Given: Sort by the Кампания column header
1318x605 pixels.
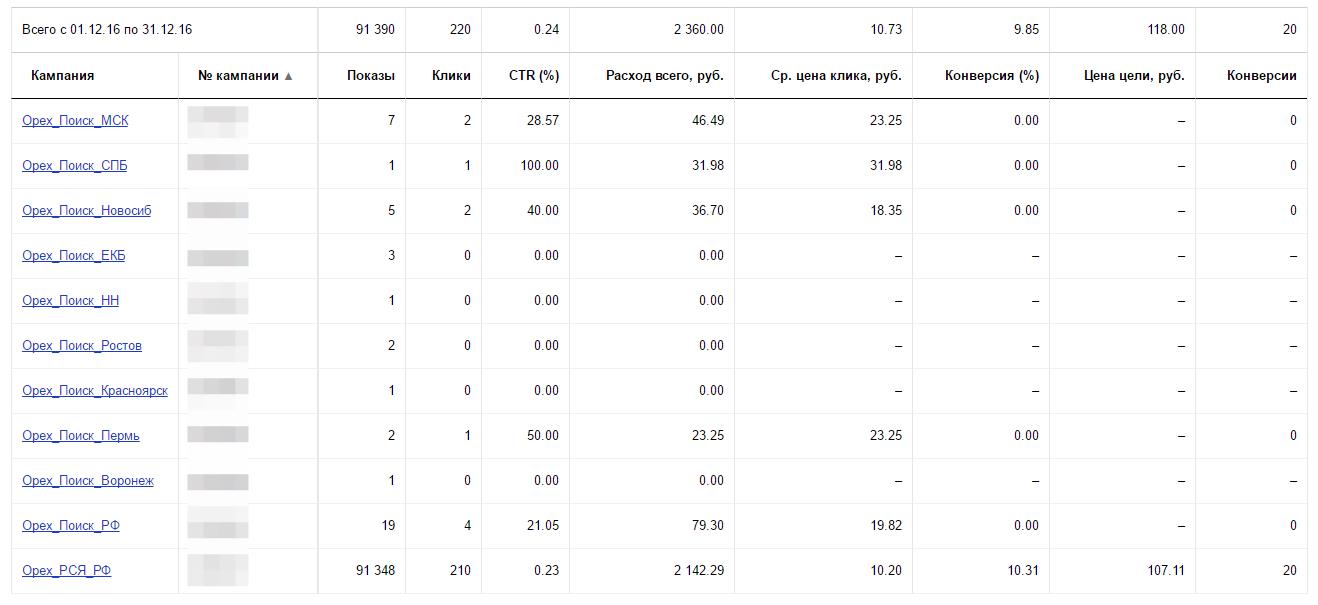Looking at the screenshot, I should click(63, 76).
